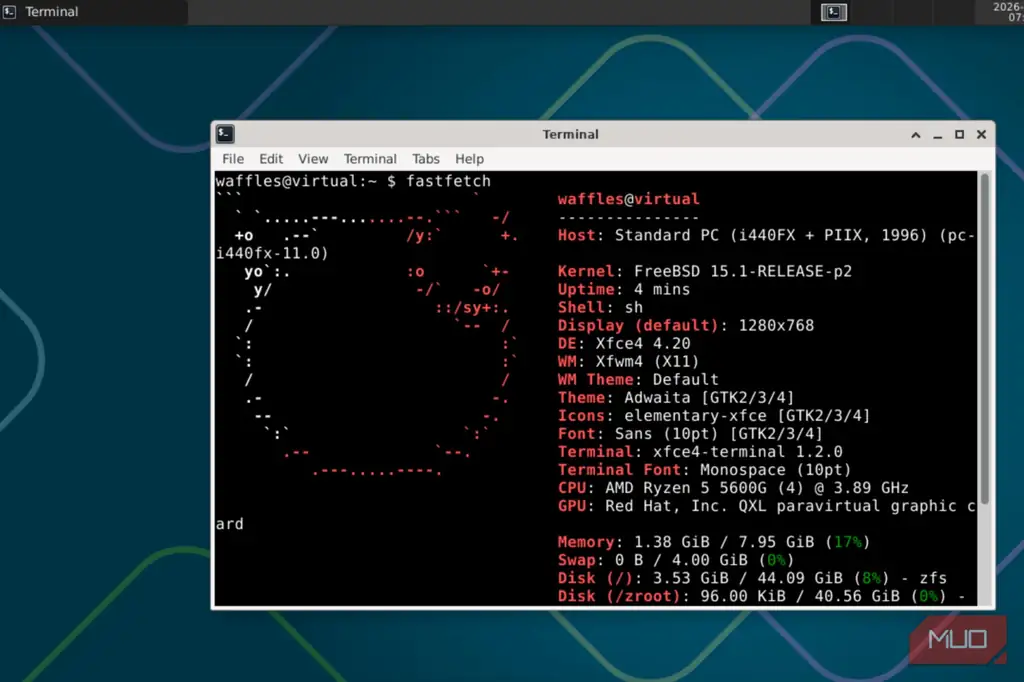
Task: Click the 'WM Theme: Default' line
Action: (638, 380)
